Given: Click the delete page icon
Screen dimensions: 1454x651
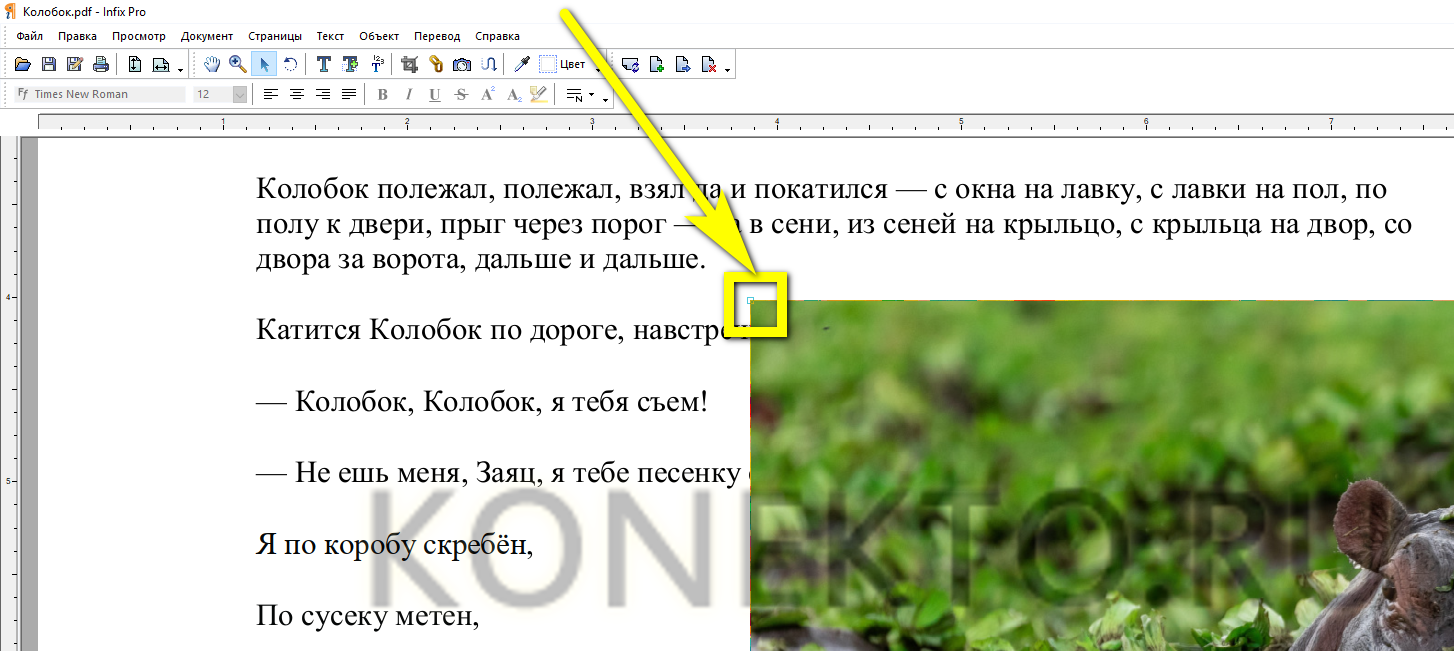Looking at the screenshot, I should point(709,65).
